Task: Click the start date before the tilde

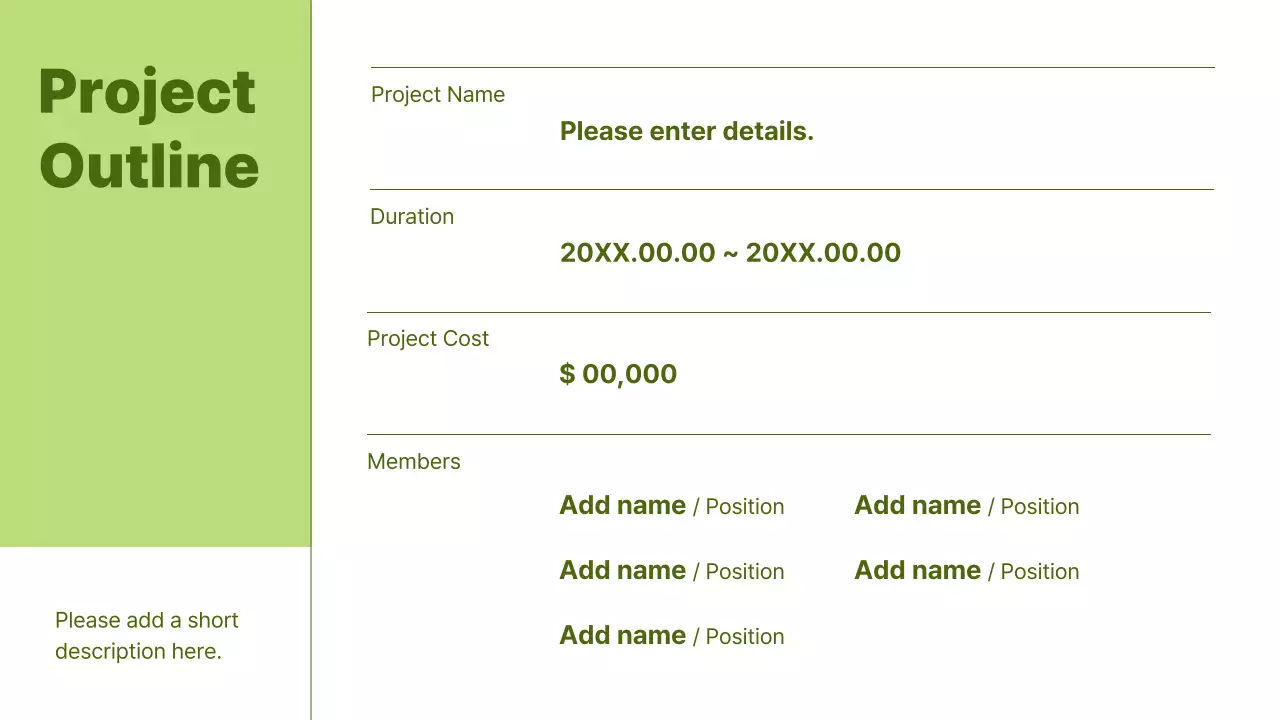Action: click(x=638, y=253)
